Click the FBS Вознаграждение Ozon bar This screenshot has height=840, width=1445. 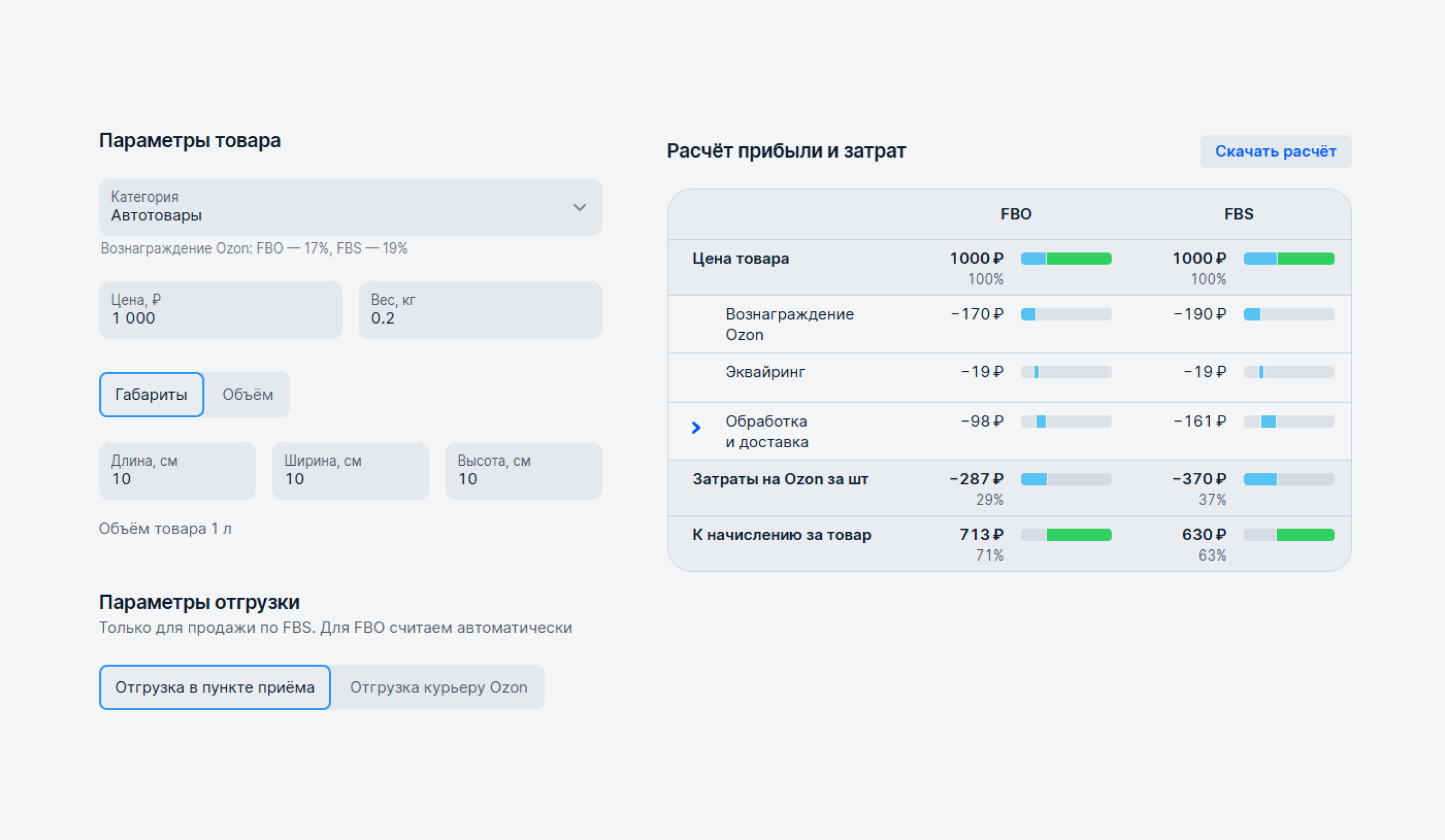[x=1288, y=314]
